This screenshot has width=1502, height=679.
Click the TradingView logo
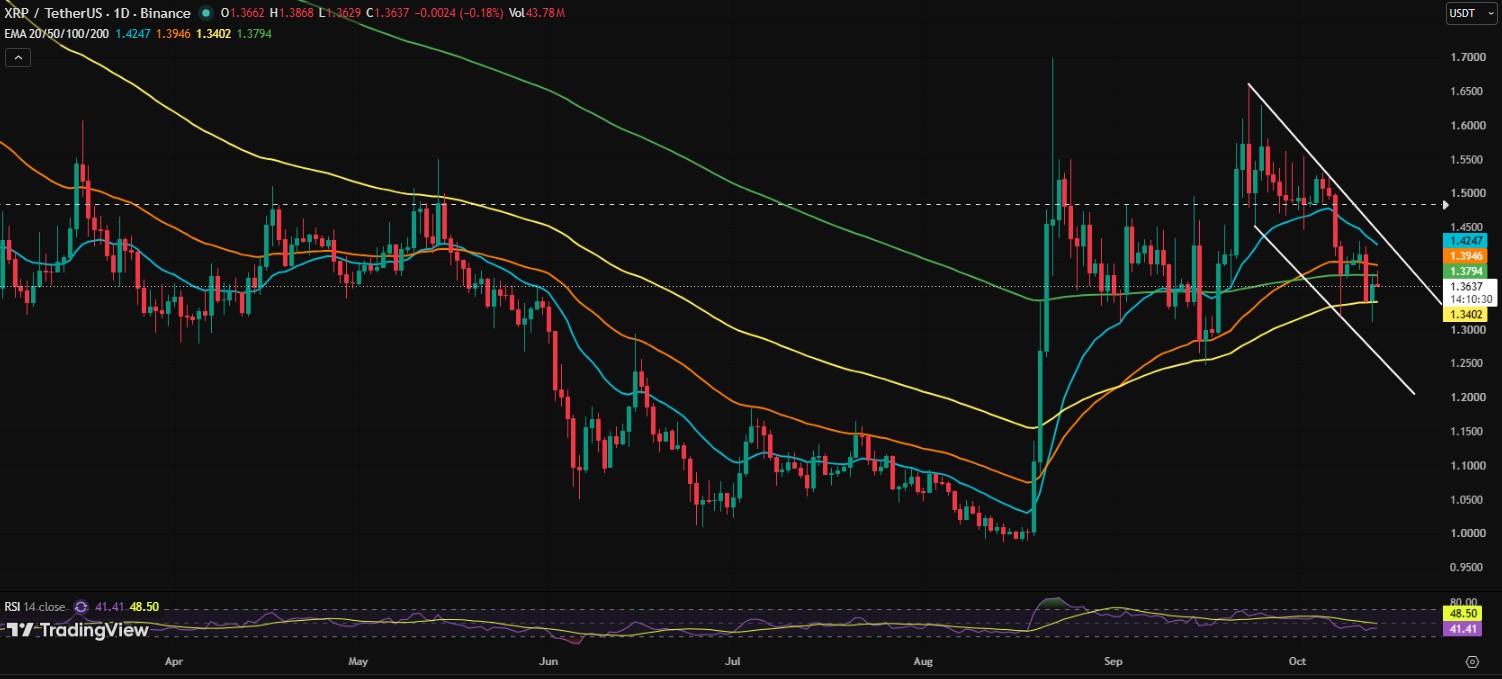78,630
